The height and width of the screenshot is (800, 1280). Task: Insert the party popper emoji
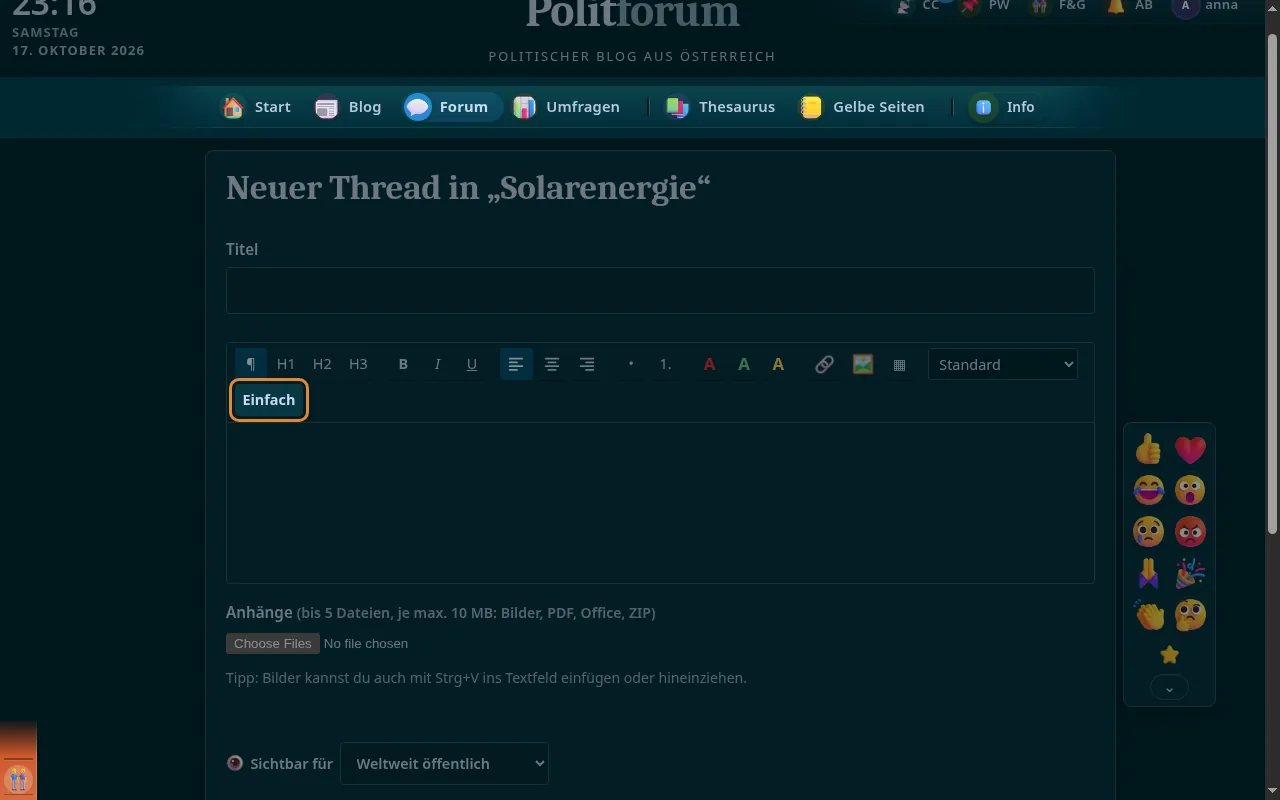(1190, 573)
